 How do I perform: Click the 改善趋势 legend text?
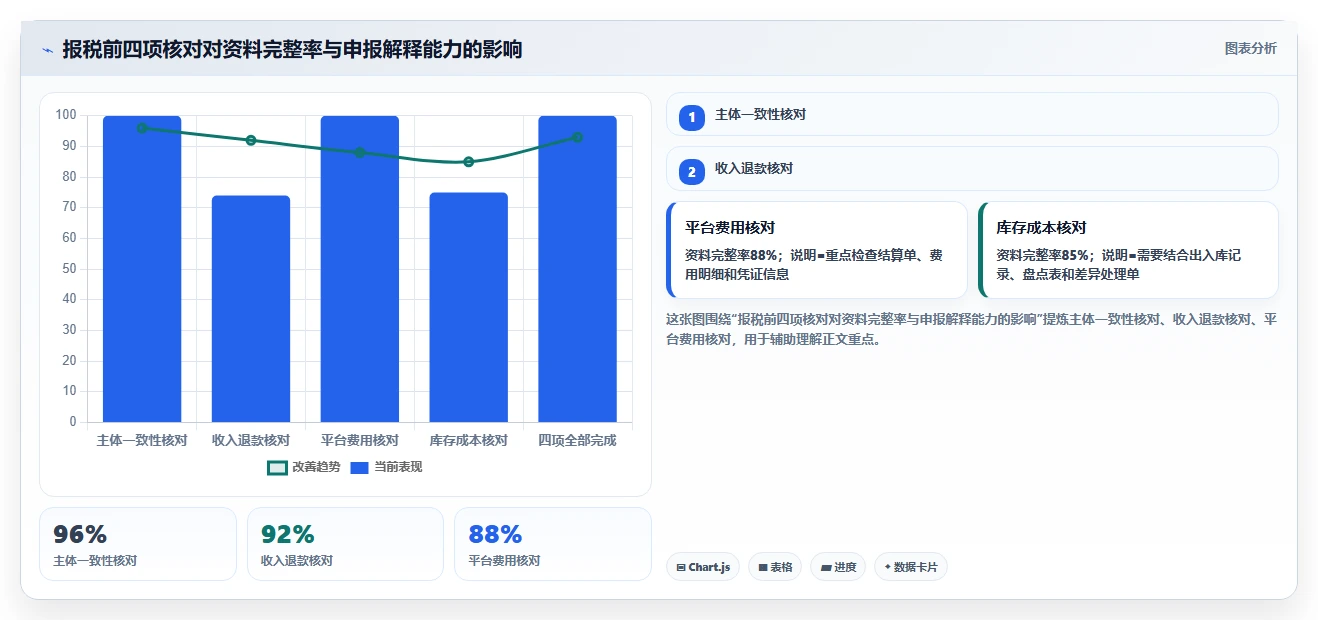coord(316,467)
